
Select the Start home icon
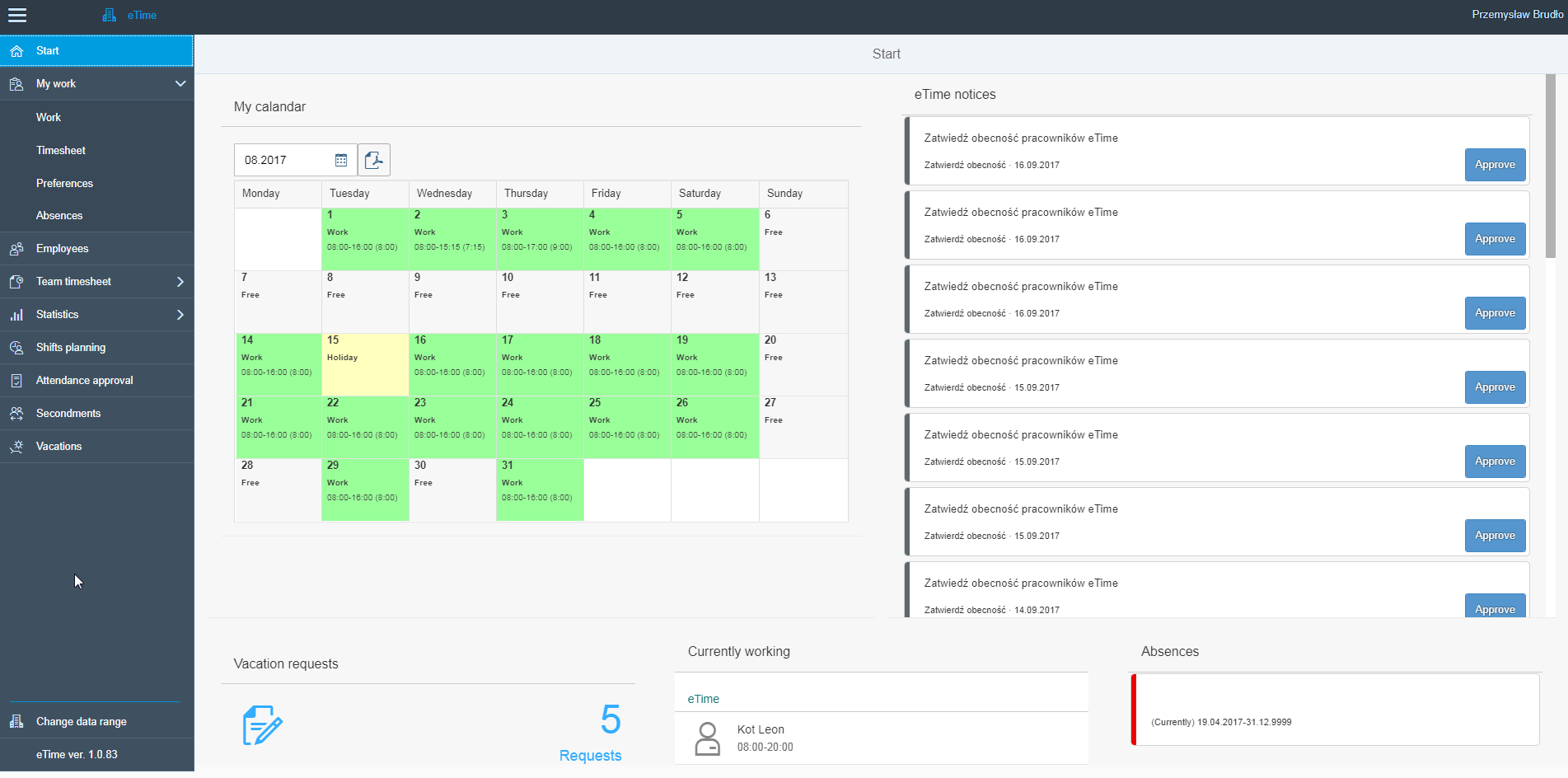(16, 50)
